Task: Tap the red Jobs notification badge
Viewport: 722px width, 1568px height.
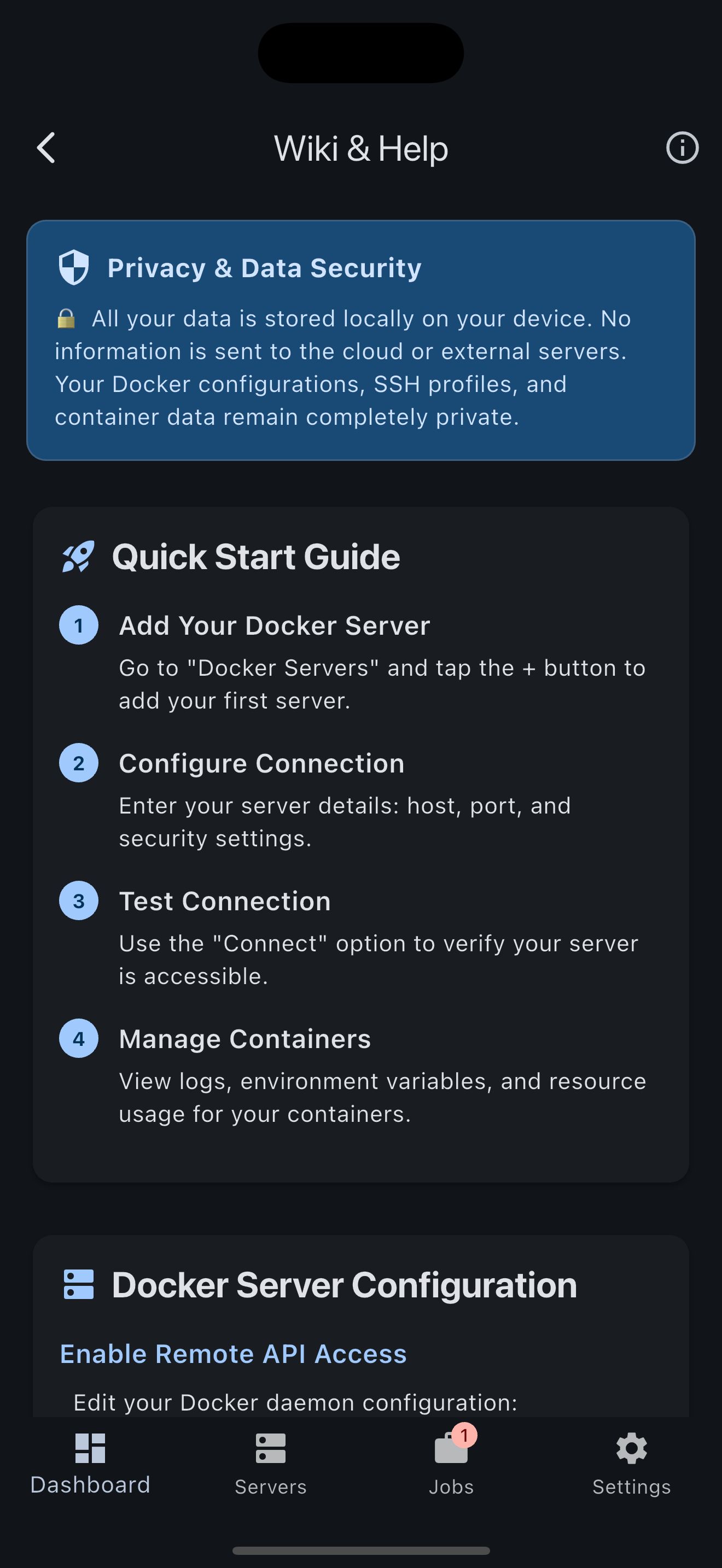Action: click(464, 1435)
